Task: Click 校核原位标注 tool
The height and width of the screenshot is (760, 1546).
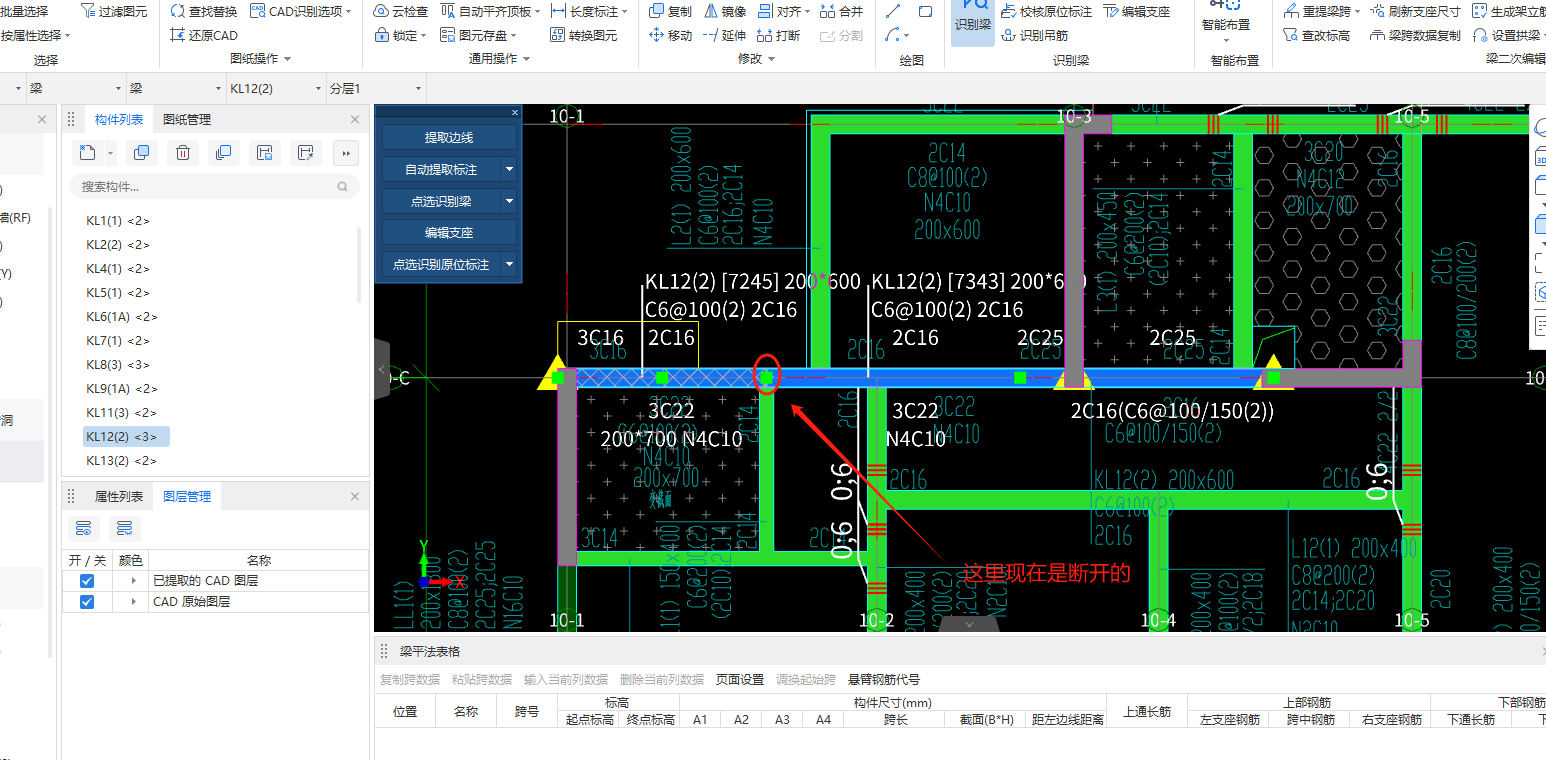Action: 1047,11
